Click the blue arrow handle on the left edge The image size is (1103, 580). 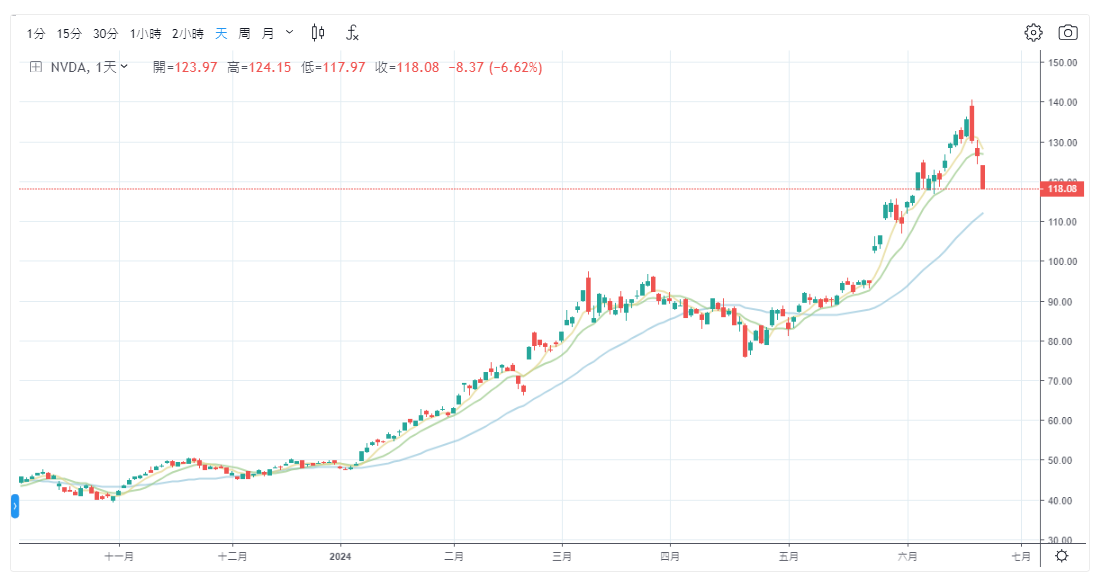(x=15, y=508)
